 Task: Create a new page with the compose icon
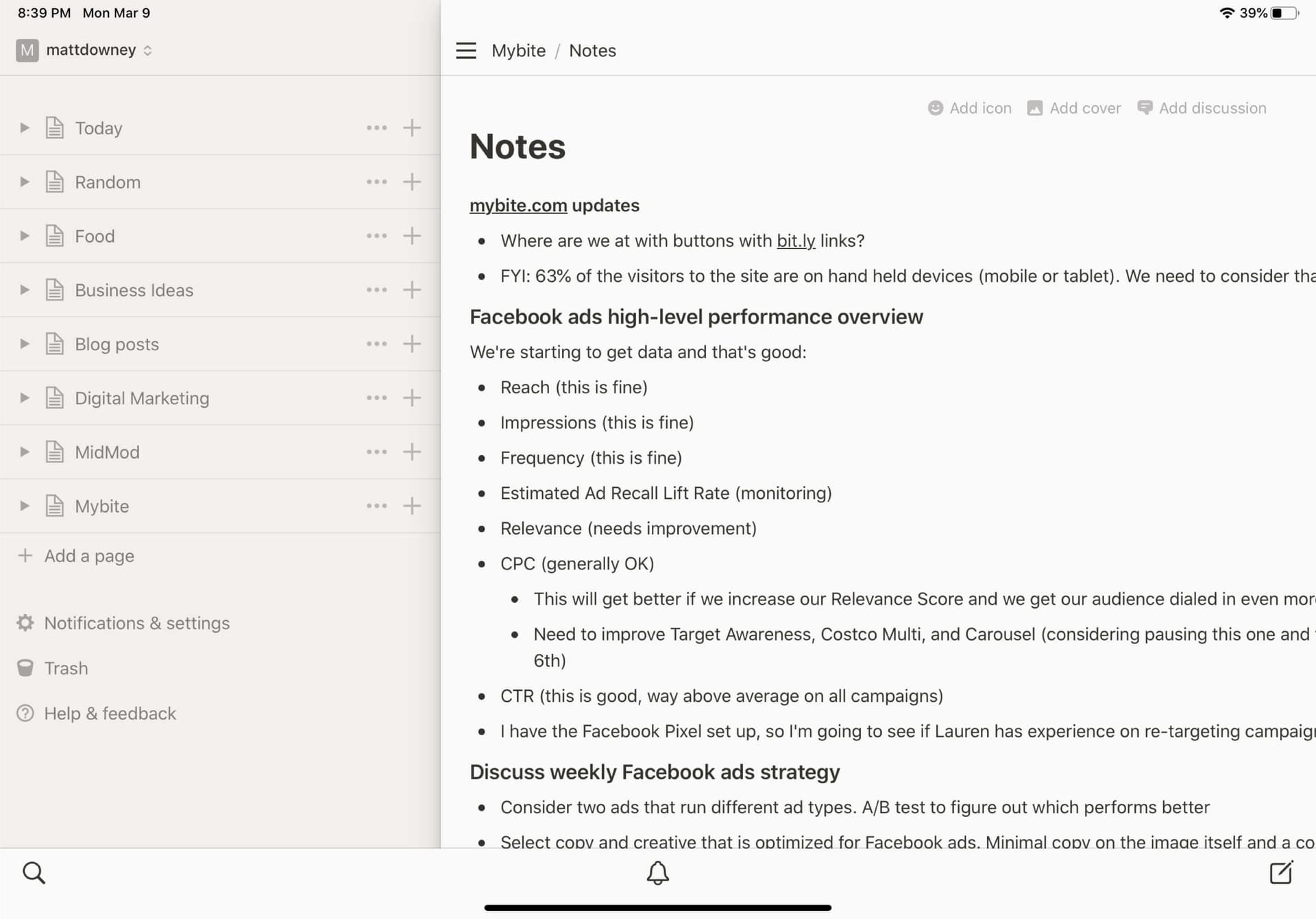pos(1283,872)
